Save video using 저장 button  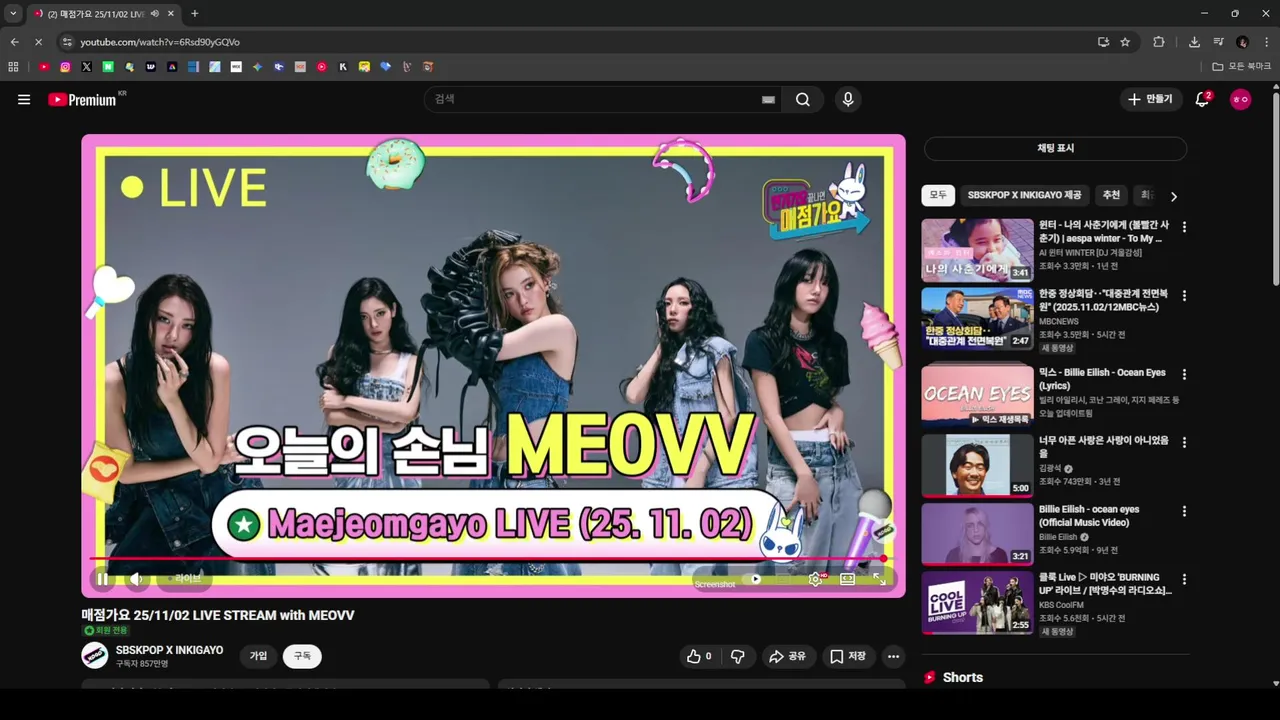pos(848,657)
